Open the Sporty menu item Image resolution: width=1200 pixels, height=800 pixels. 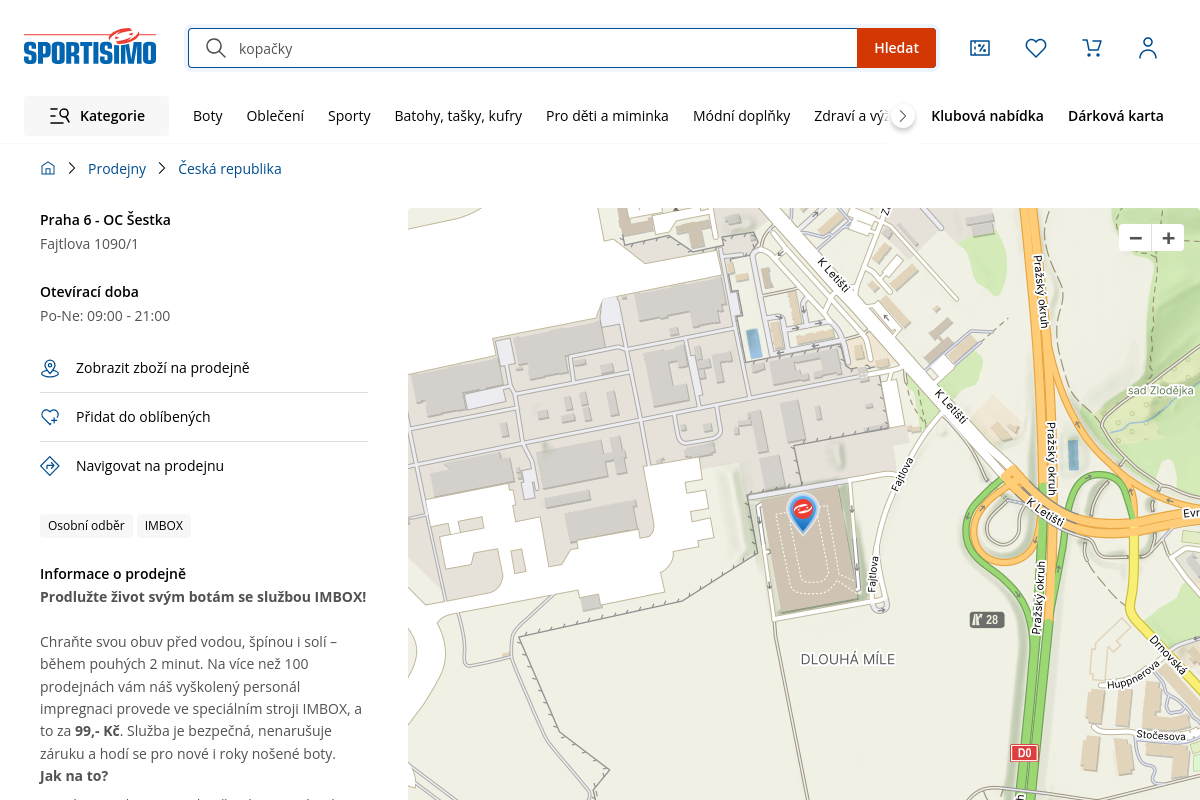pos(349,116)
